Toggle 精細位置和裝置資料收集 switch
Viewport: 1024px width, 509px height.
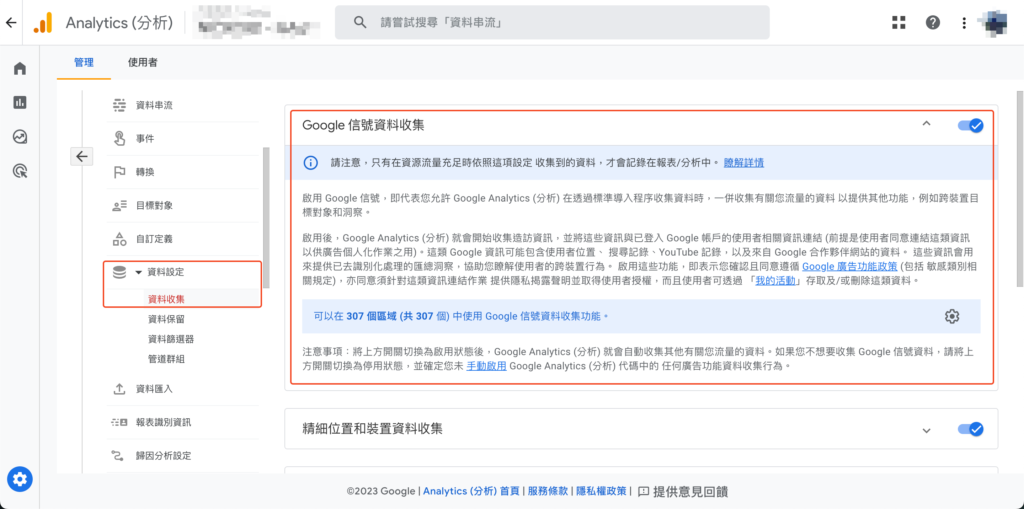(x=970, y=429)
